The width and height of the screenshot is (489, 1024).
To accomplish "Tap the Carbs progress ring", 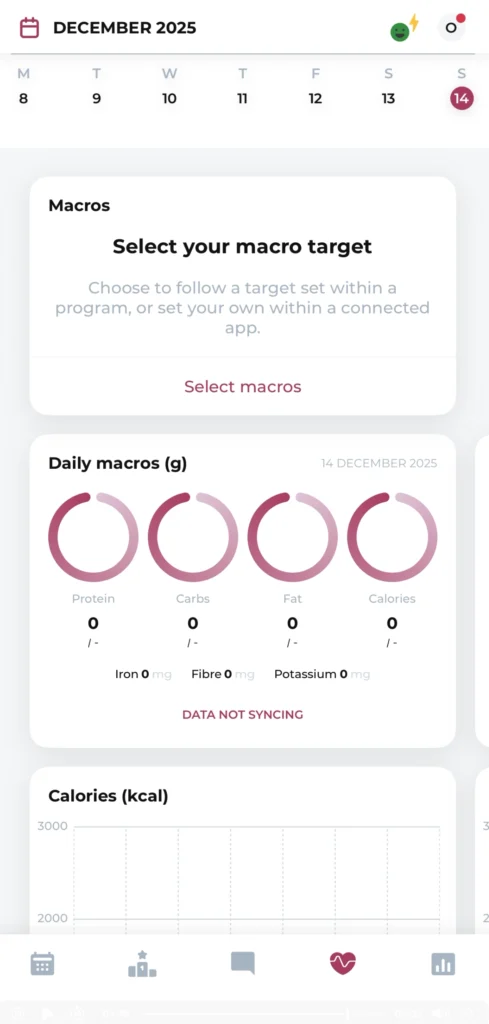I will (x=193, y=537).
